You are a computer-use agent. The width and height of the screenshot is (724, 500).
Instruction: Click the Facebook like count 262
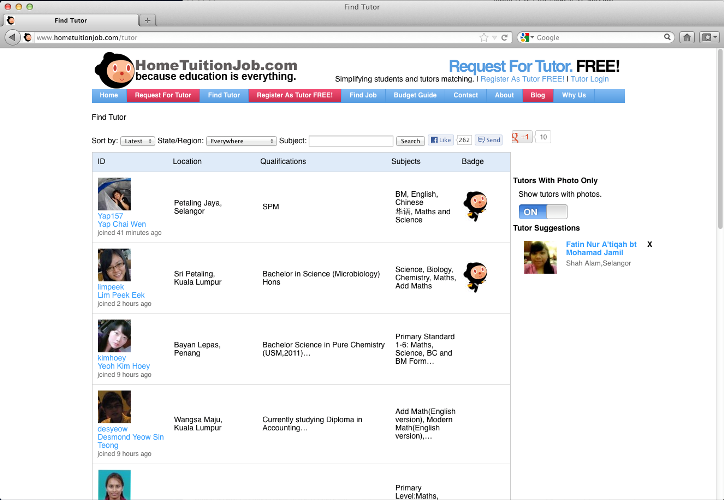(x=464, y=140)
